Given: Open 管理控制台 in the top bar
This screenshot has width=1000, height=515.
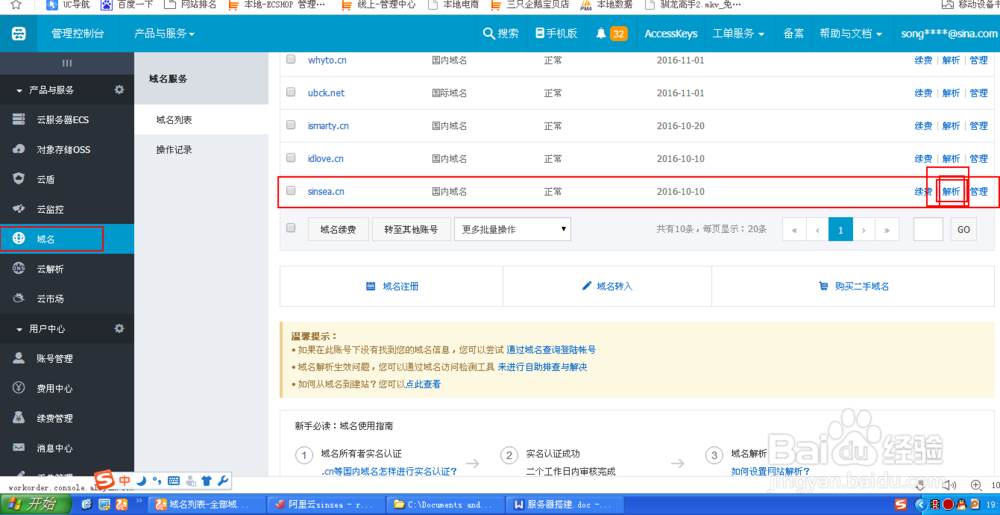Looking at the screenshot, I should pos(78,34).
